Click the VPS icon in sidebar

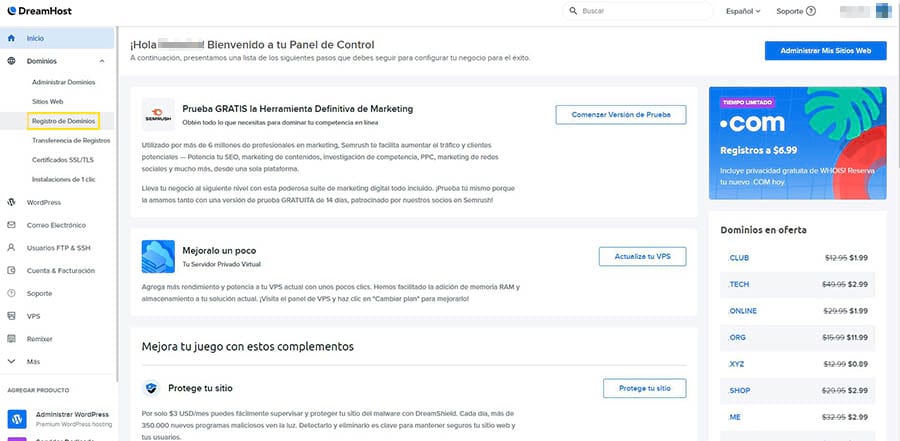[11, 316]
